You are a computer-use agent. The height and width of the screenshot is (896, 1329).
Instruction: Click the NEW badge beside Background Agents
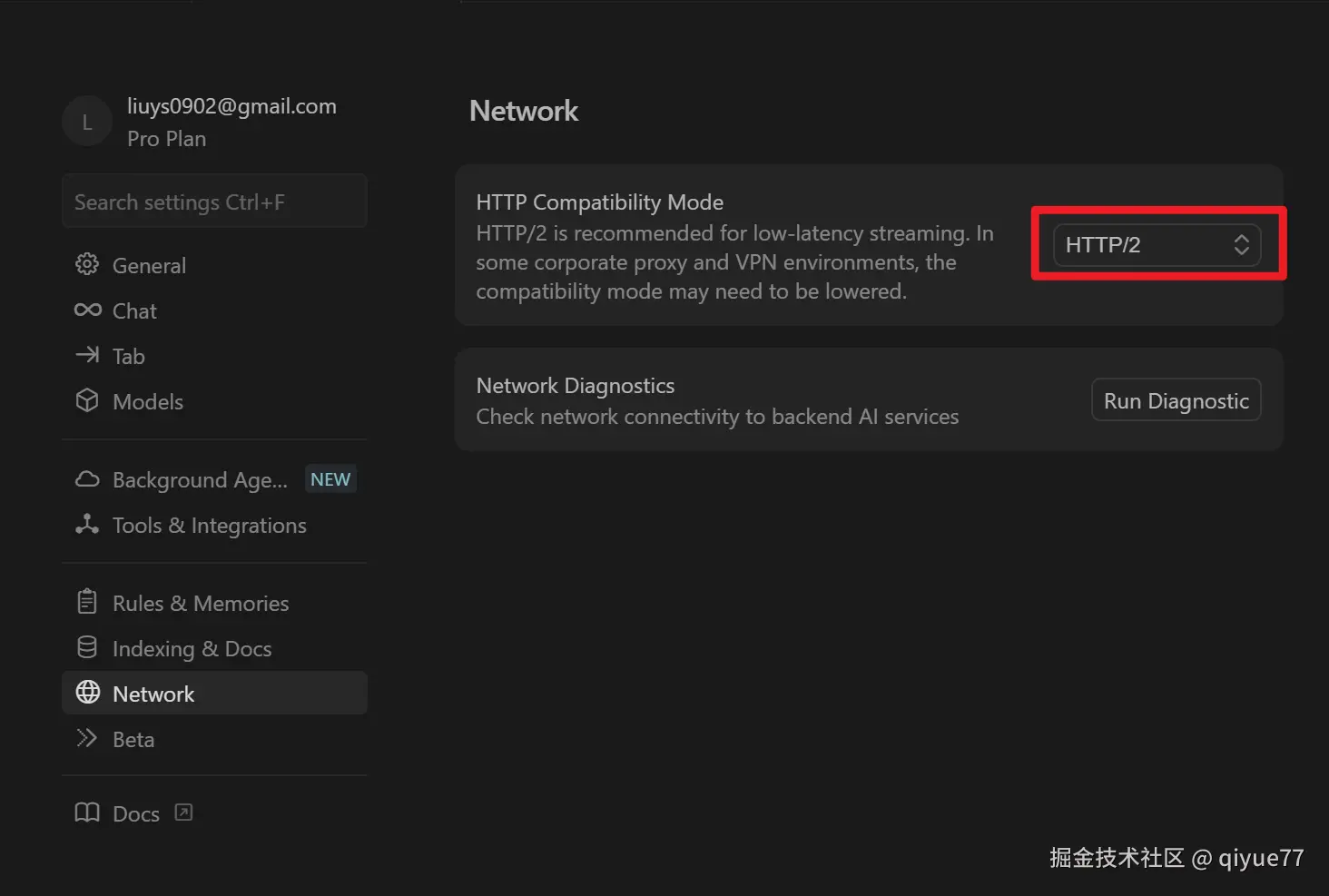pos(330,479)
